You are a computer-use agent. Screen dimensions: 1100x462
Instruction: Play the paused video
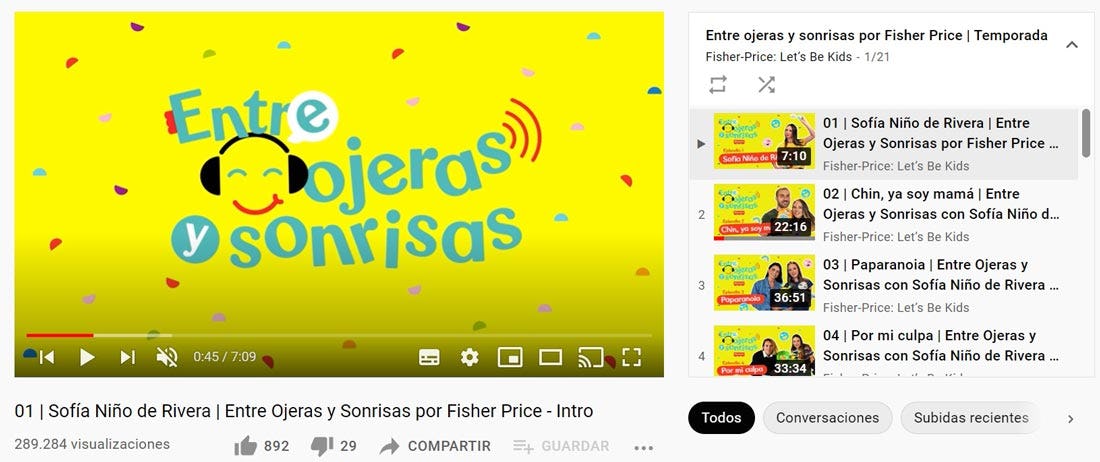point(87,358)
